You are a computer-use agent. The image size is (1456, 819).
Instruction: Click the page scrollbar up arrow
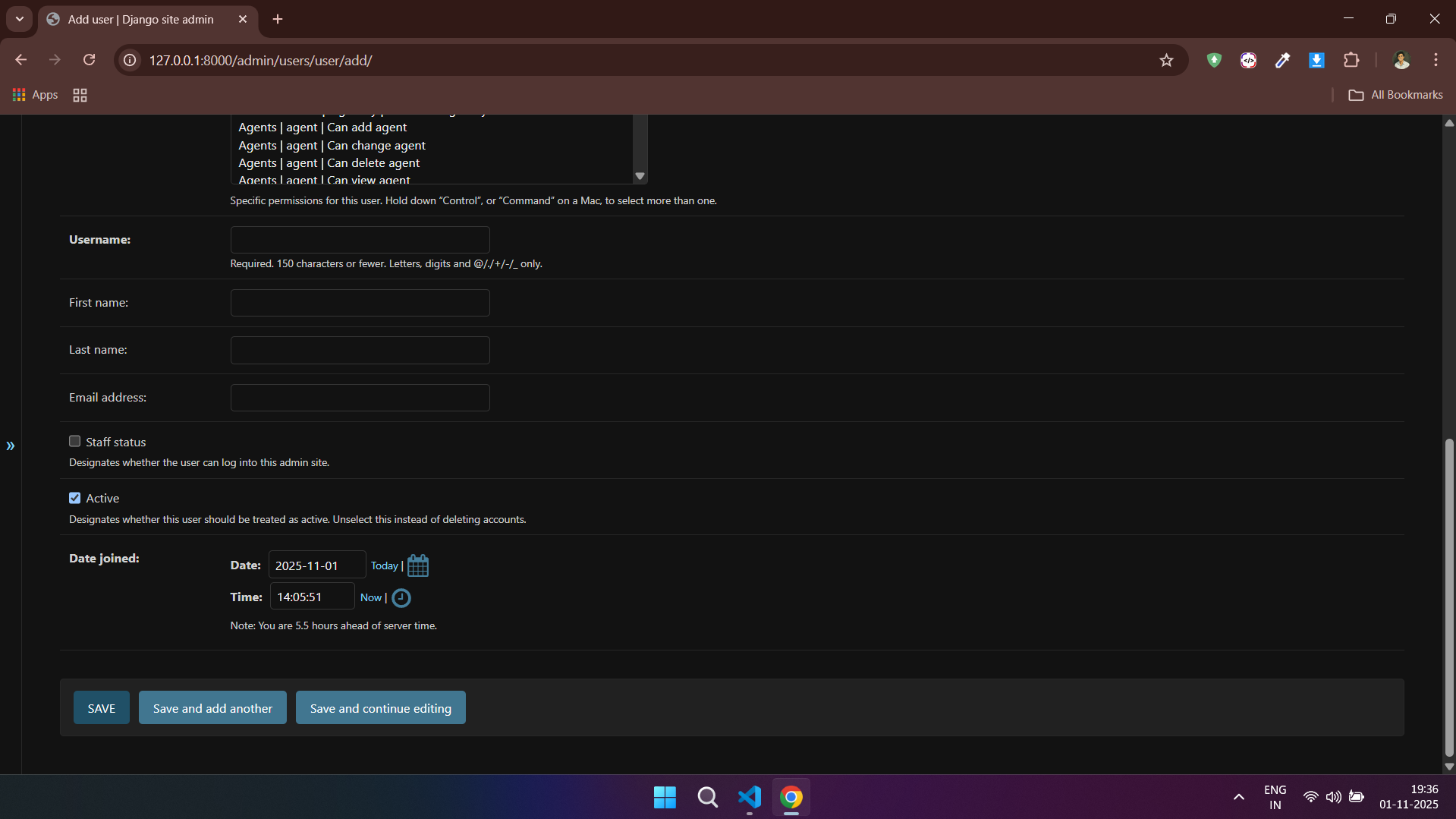pos(1449,123)
